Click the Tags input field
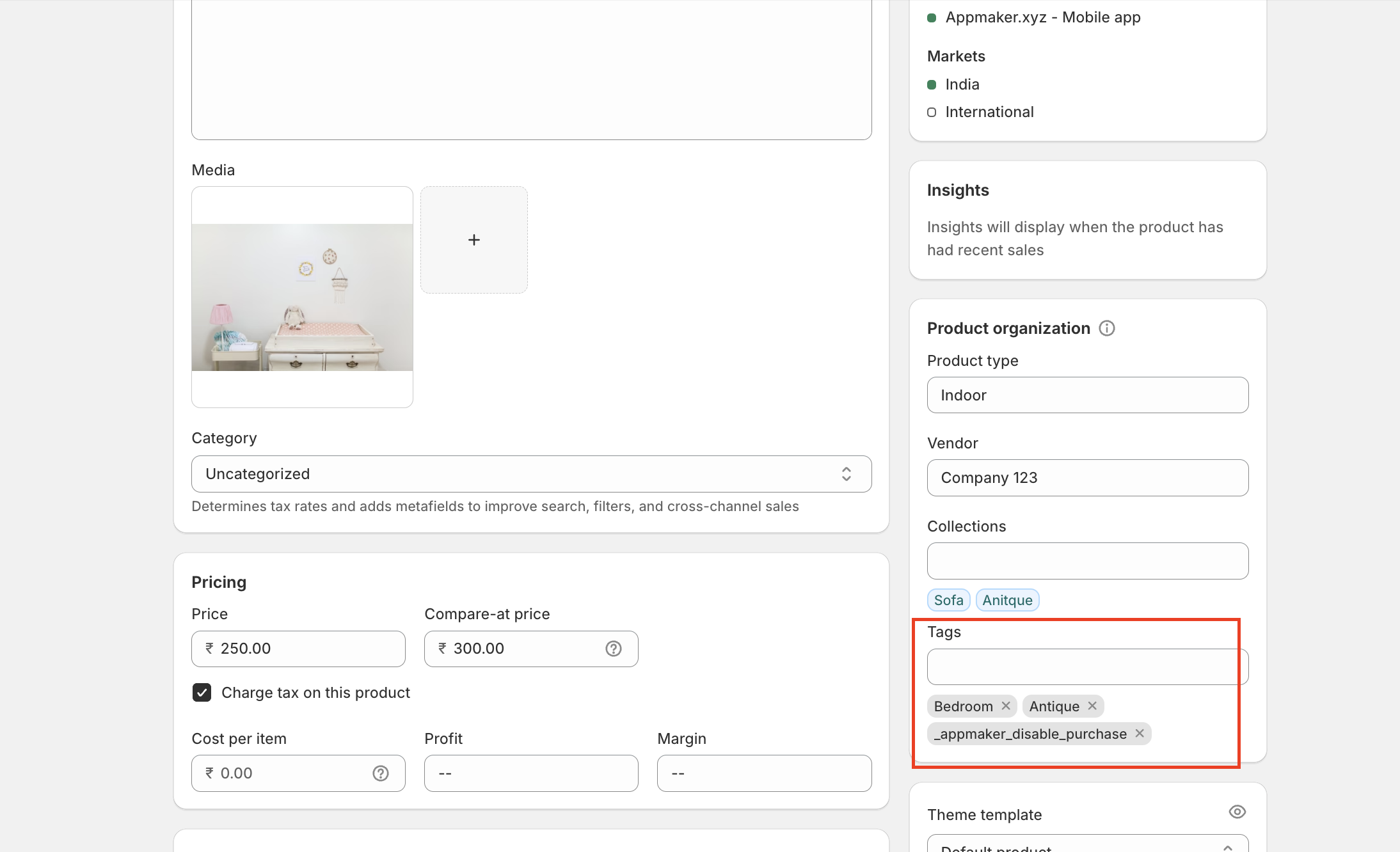 (1088, 667)
